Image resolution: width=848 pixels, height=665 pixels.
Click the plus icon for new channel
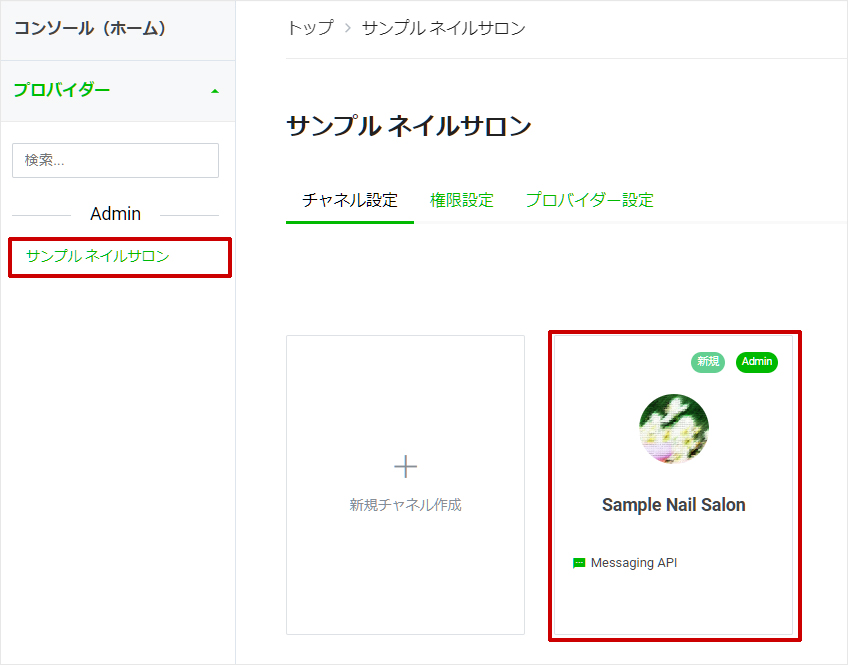click(x=405, y=467)
